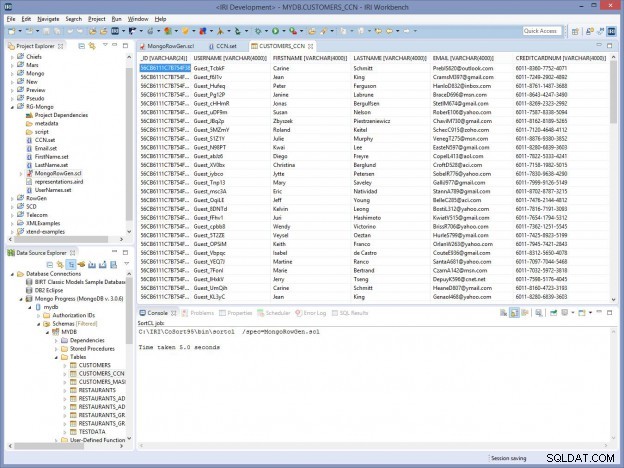Maximize the Console view panel
The width and height of the screenshot is (624, 468).
coord(609,313)
